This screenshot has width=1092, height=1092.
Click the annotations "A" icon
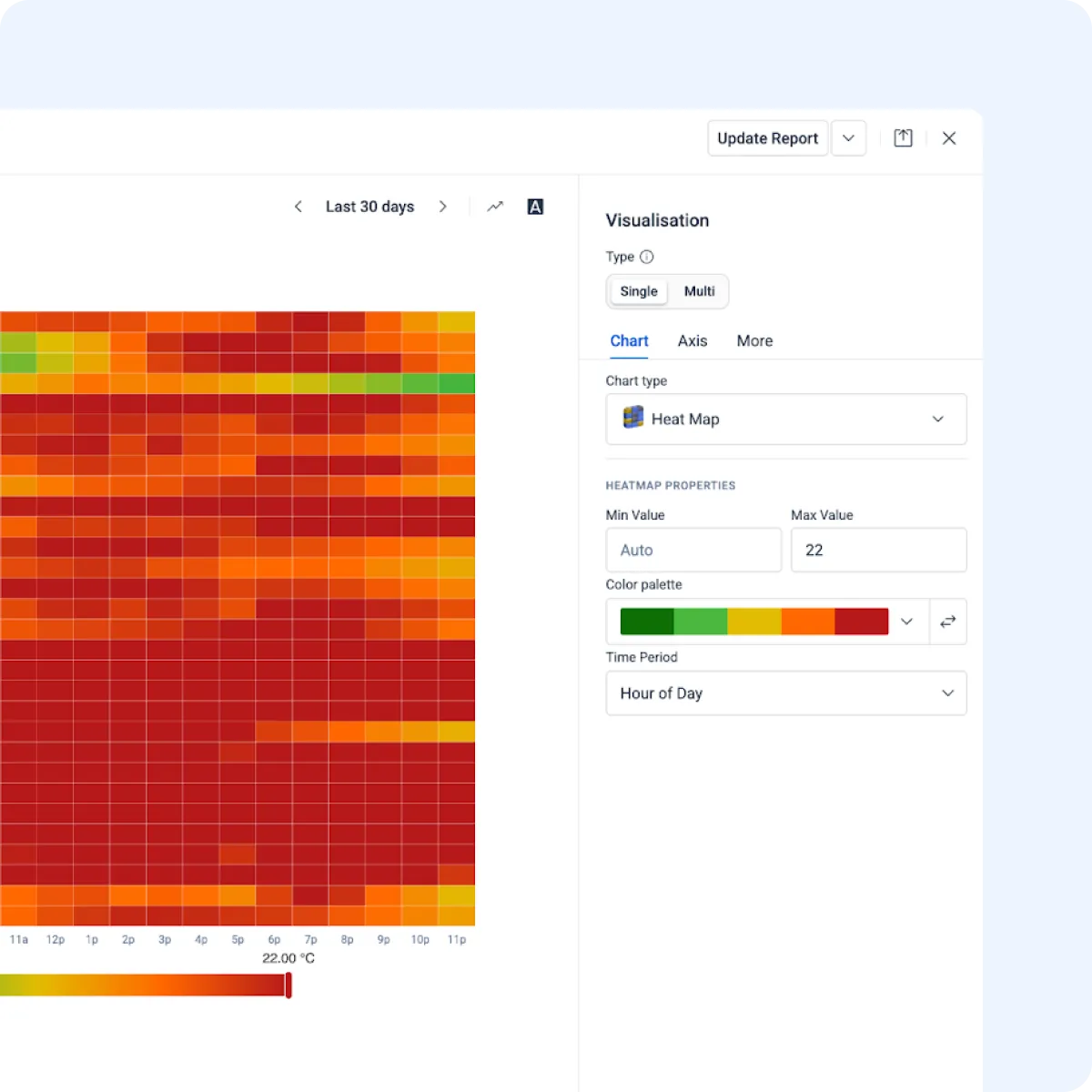(x=535, y=207)
